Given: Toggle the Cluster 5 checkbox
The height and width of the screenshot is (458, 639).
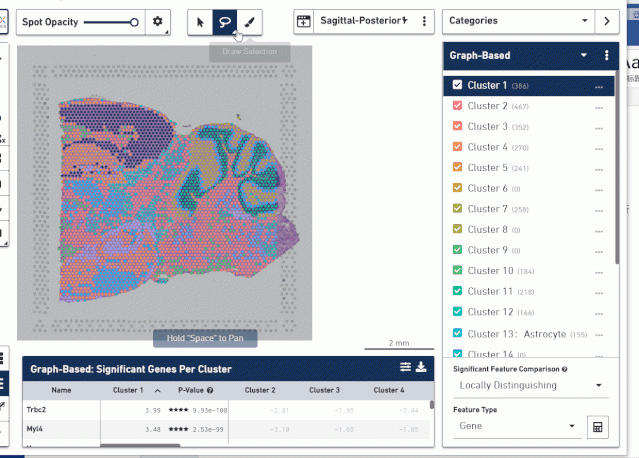Looking at the screenshot, I should (457, 168).
